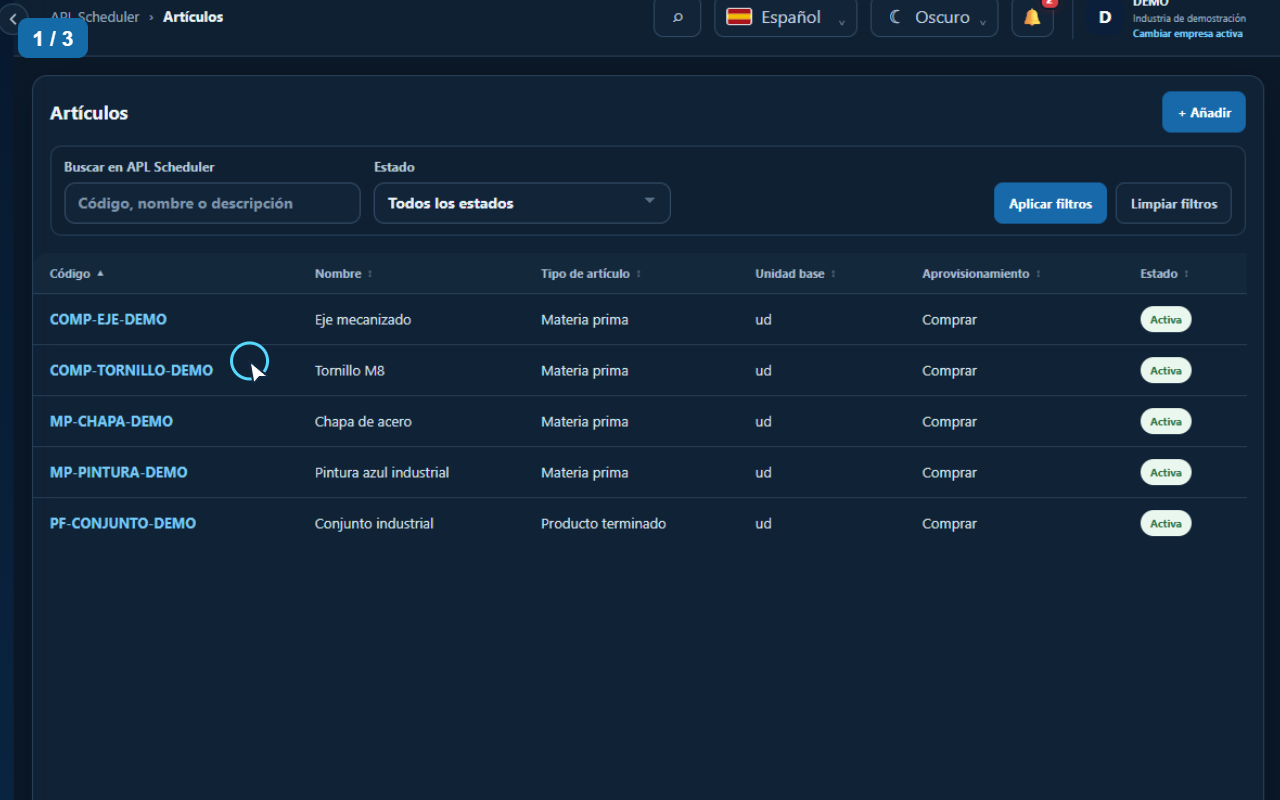Expand the Todos los estados status dropdown
Viewport: 1280px width, 800px height.
[x=522, y=203]
